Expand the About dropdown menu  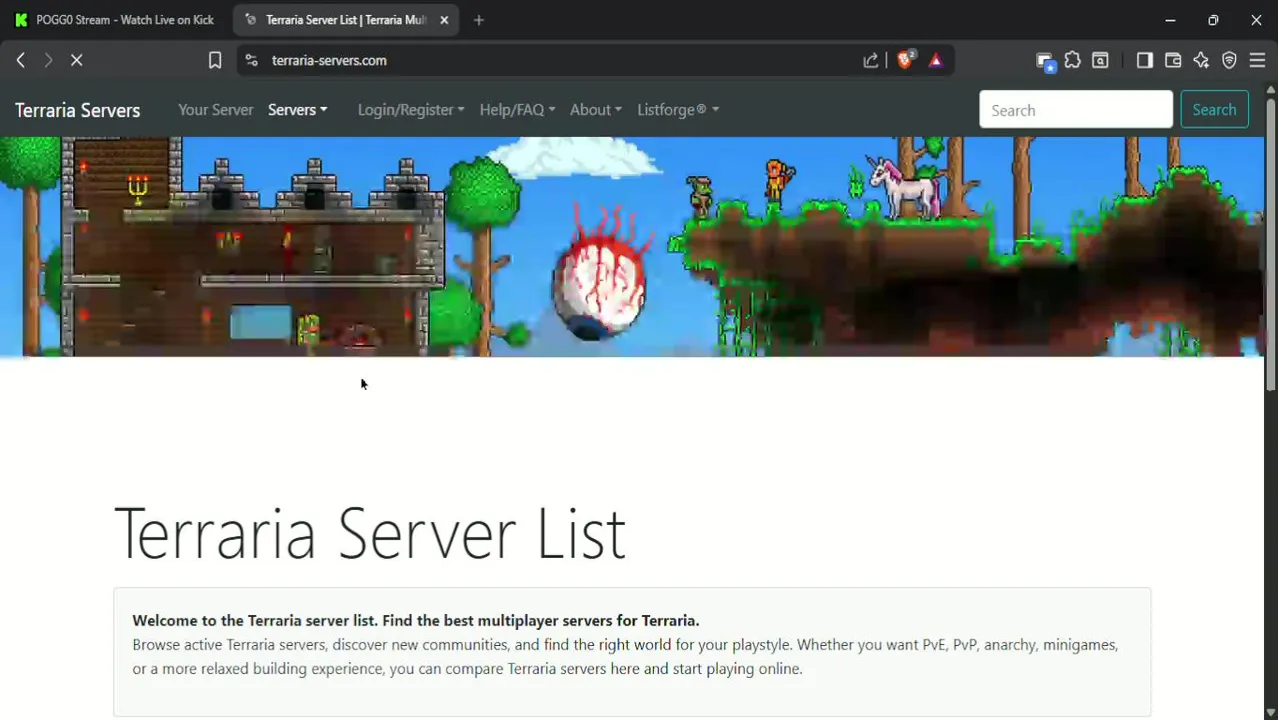pos(596,110)
